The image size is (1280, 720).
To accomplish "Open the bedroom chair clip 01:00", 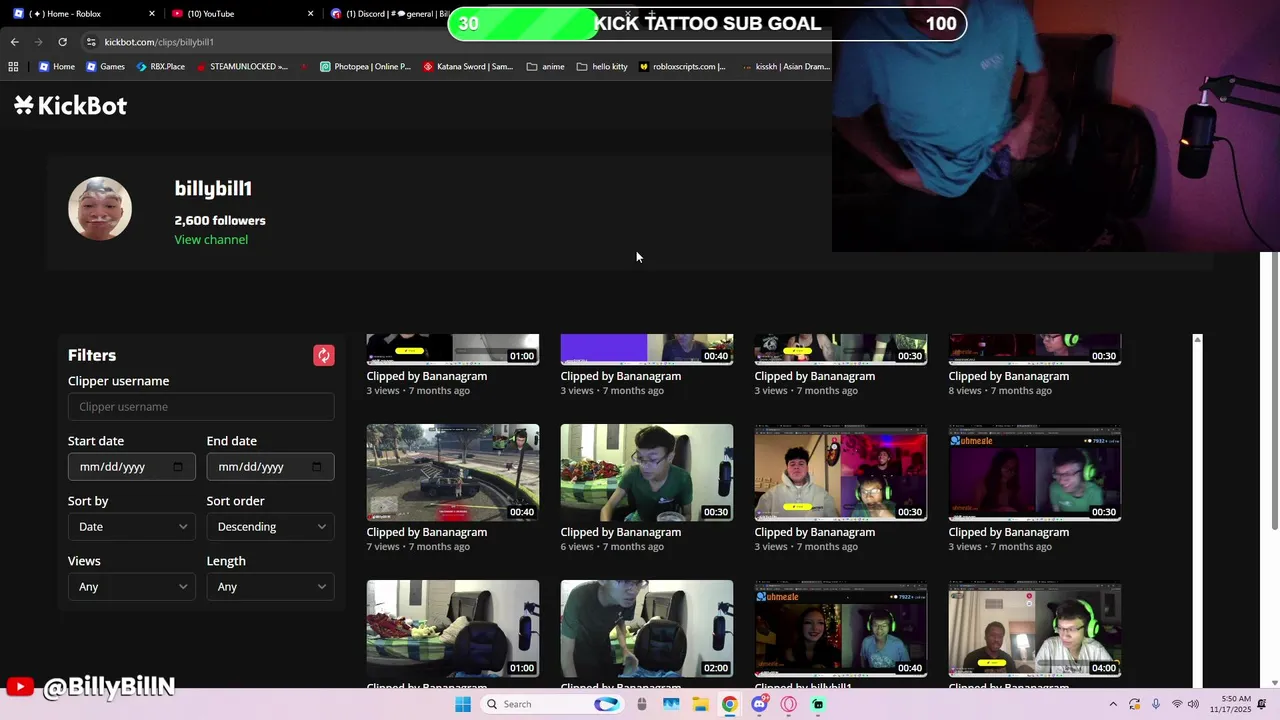I will (x=453, y=628).
